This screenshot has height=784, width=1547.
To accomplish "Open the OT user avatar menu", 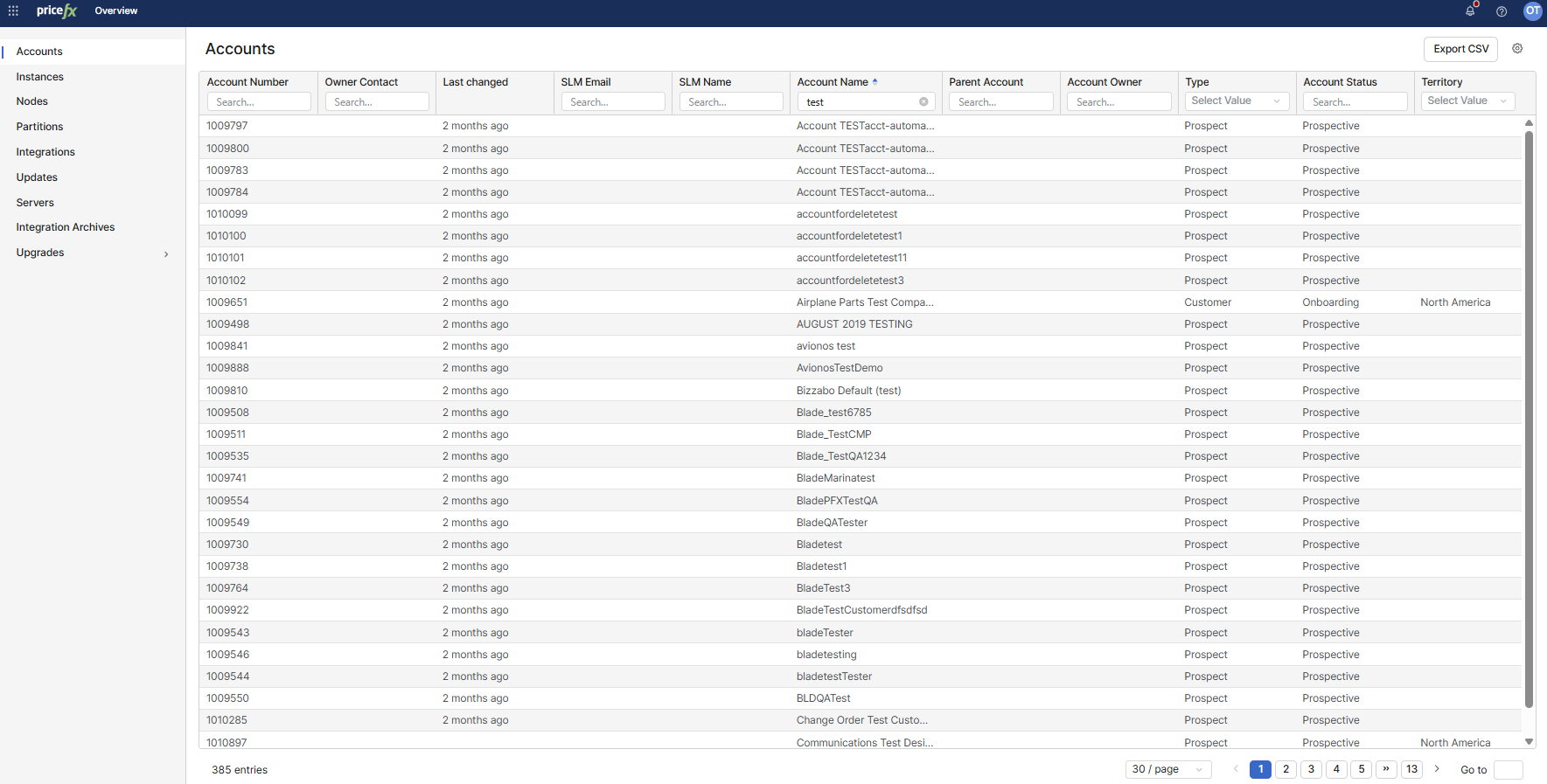I will [1532, 11].
